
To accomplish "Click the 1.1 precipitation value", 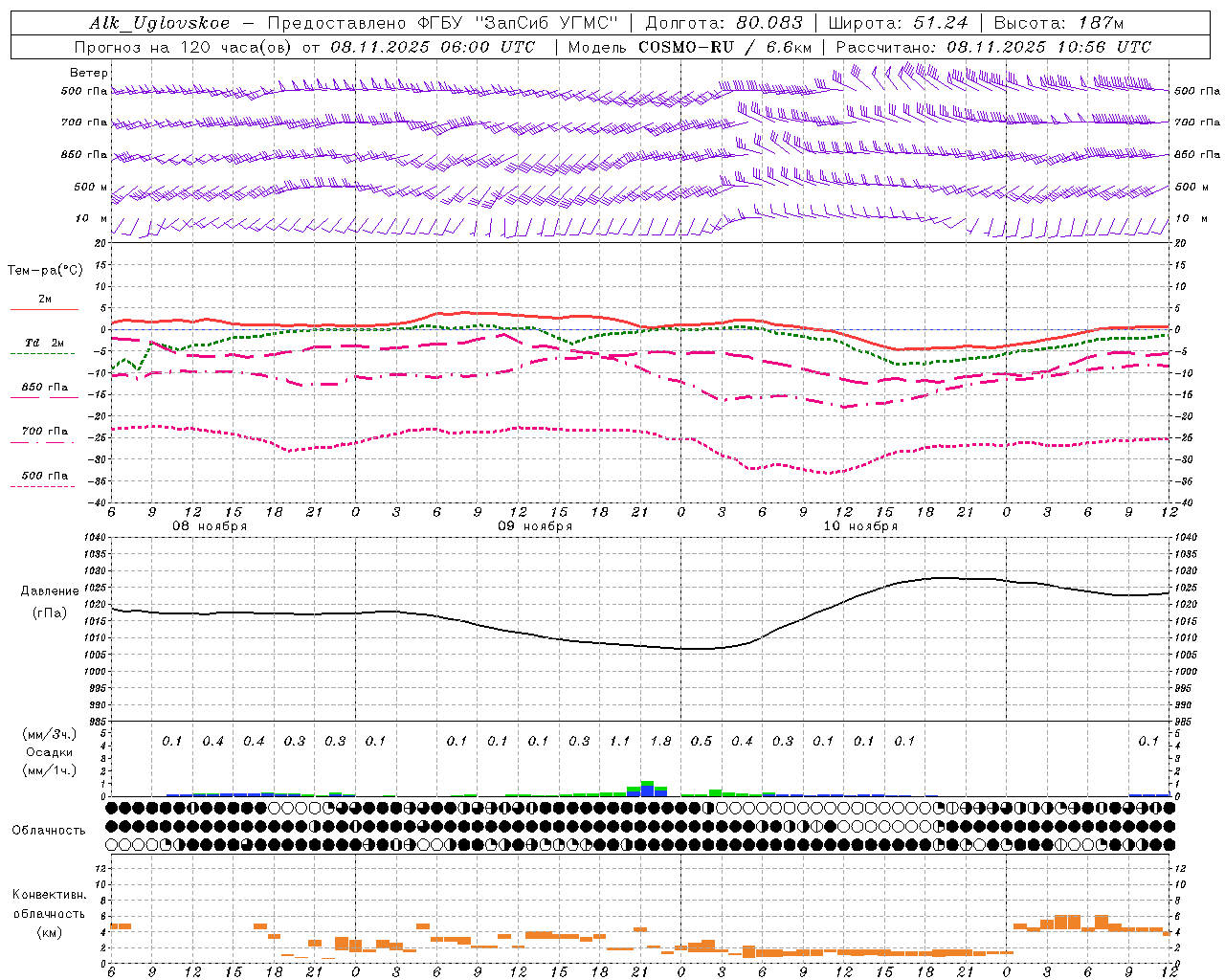I will [x=620, y=741].
